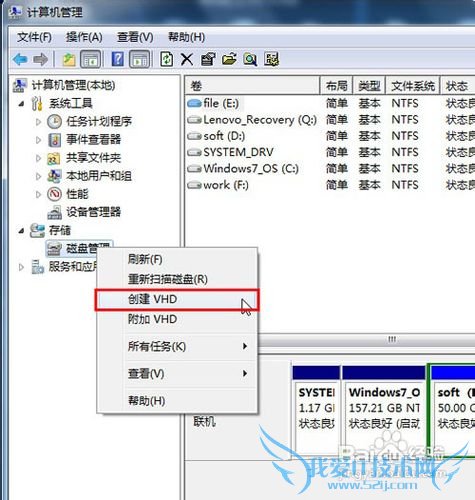Select the work (F:) volume row
The image size is (475, 500).
point(330,185)
